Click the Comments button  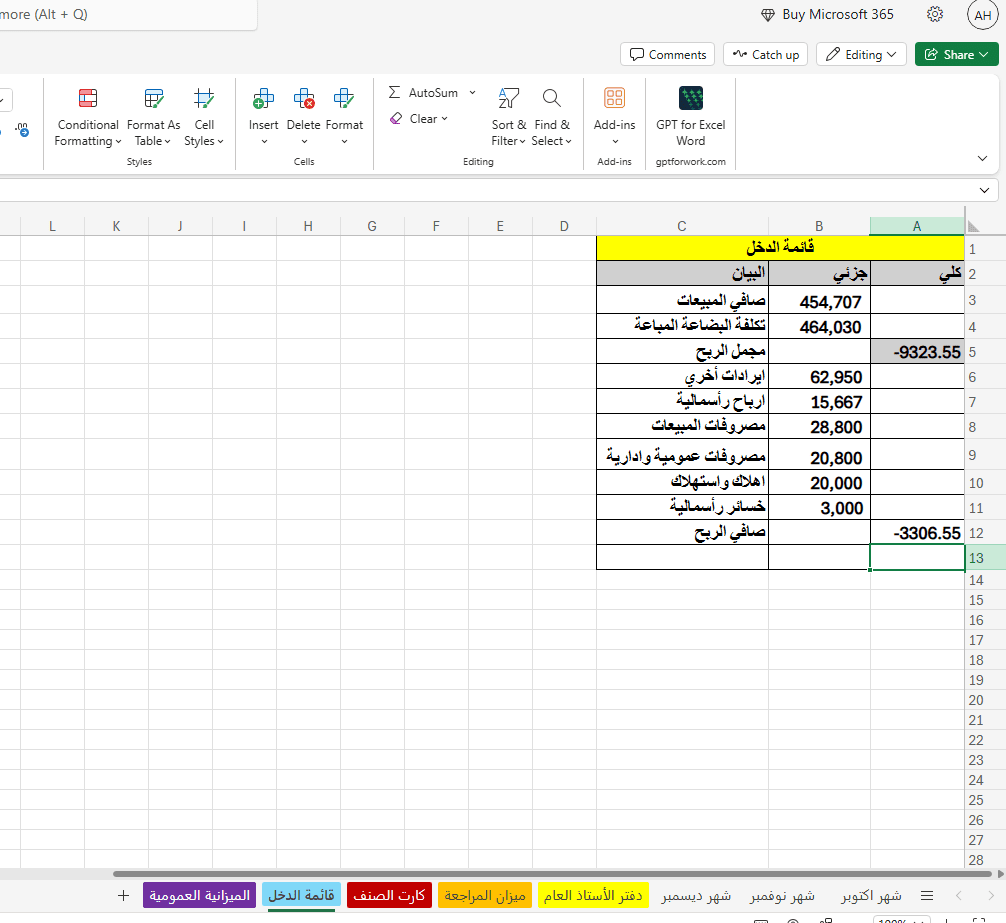point(667,54)
